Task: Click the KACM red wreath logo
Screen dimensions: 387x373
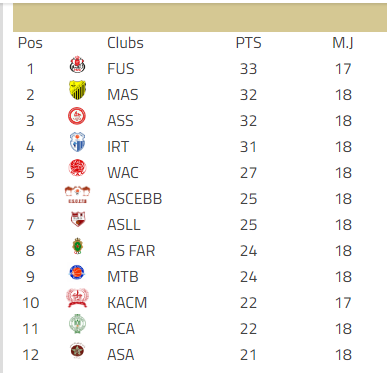Action: tap(77, 298)
